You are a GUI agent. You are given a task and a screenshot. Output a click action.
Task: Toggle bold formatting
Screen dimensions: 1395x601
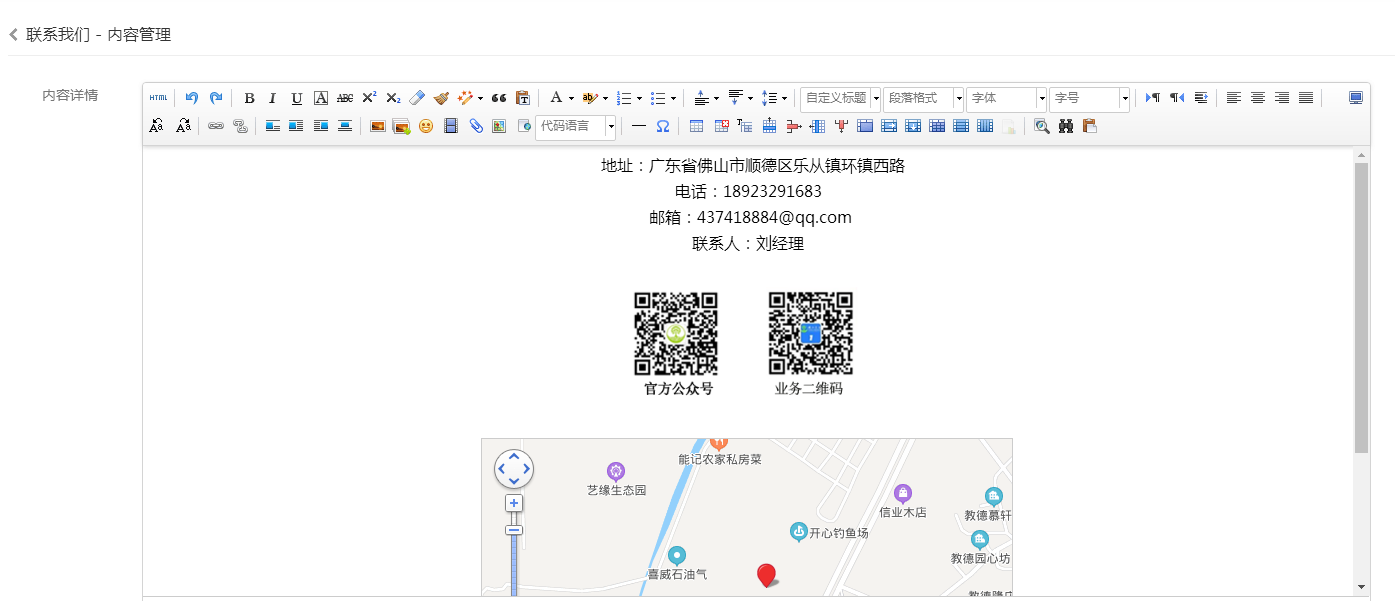pos(249,98)
